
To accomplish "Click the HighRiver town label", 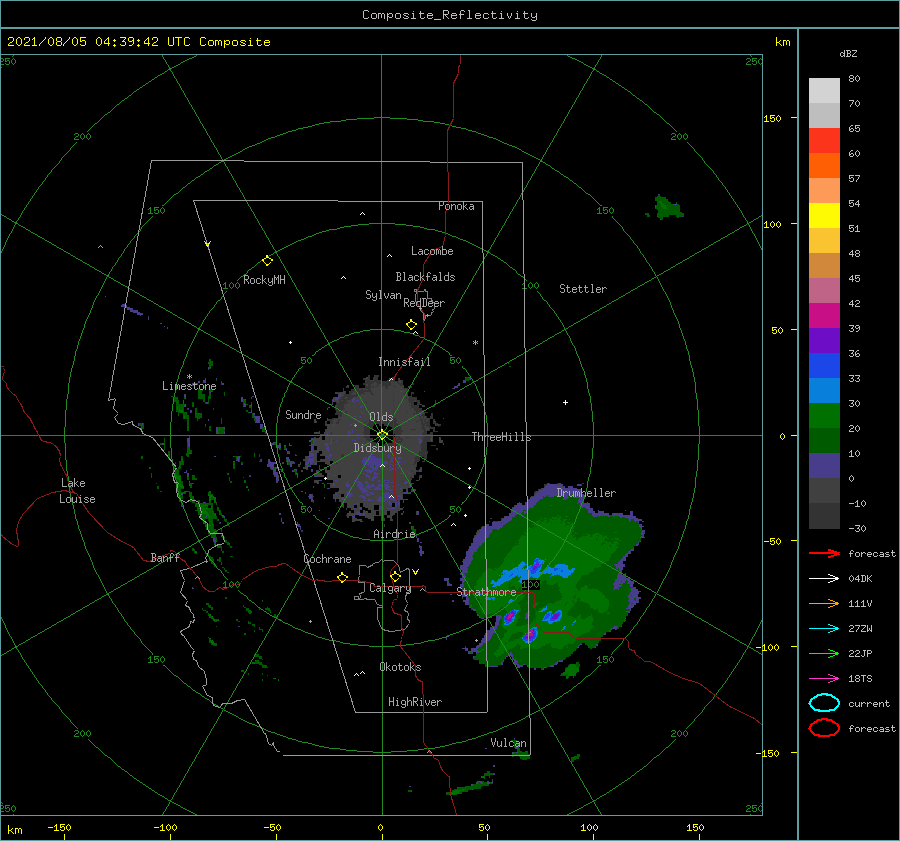I will 415,702.
